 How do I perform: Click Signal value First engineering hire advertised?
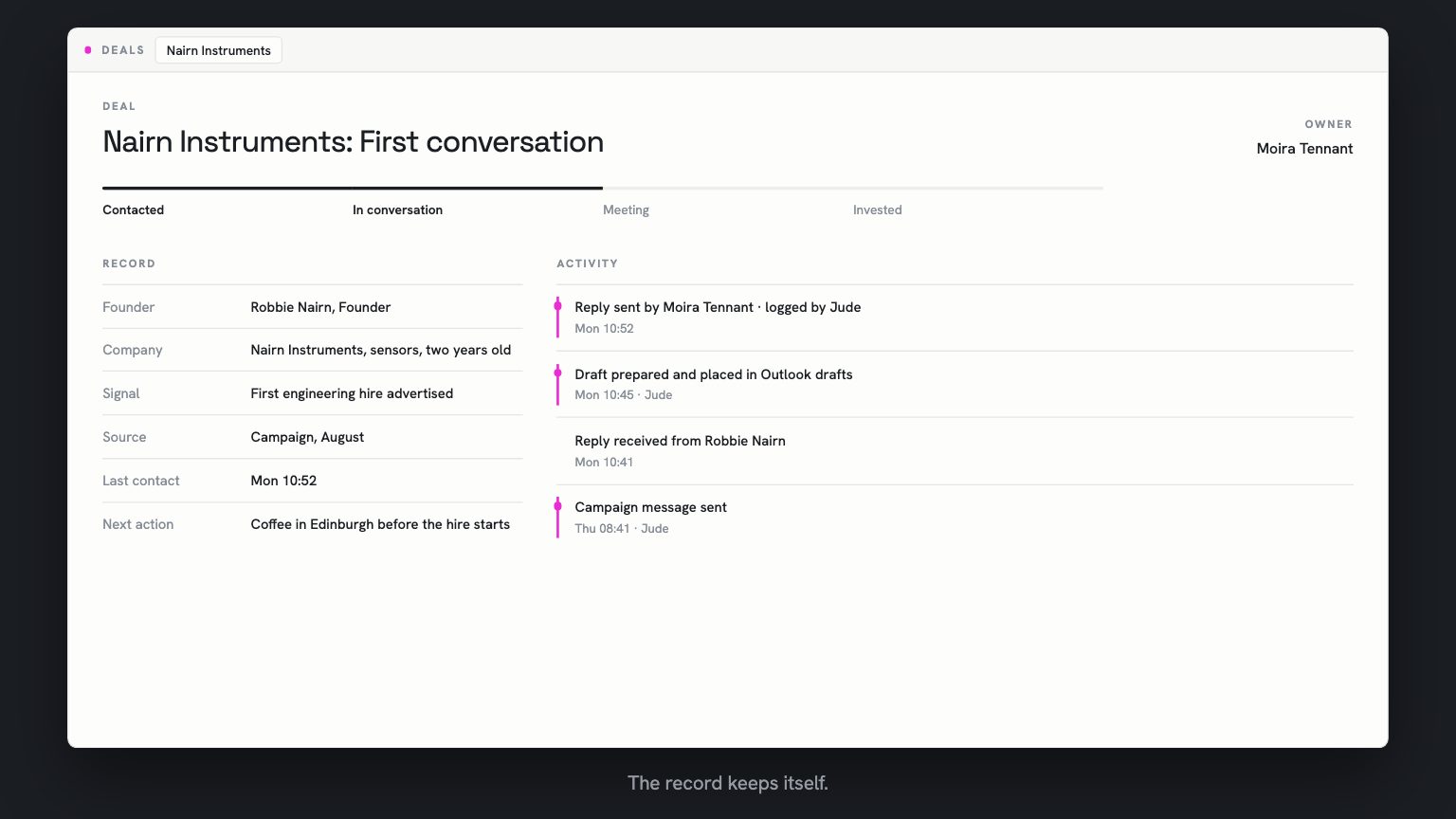coord(352,393)
